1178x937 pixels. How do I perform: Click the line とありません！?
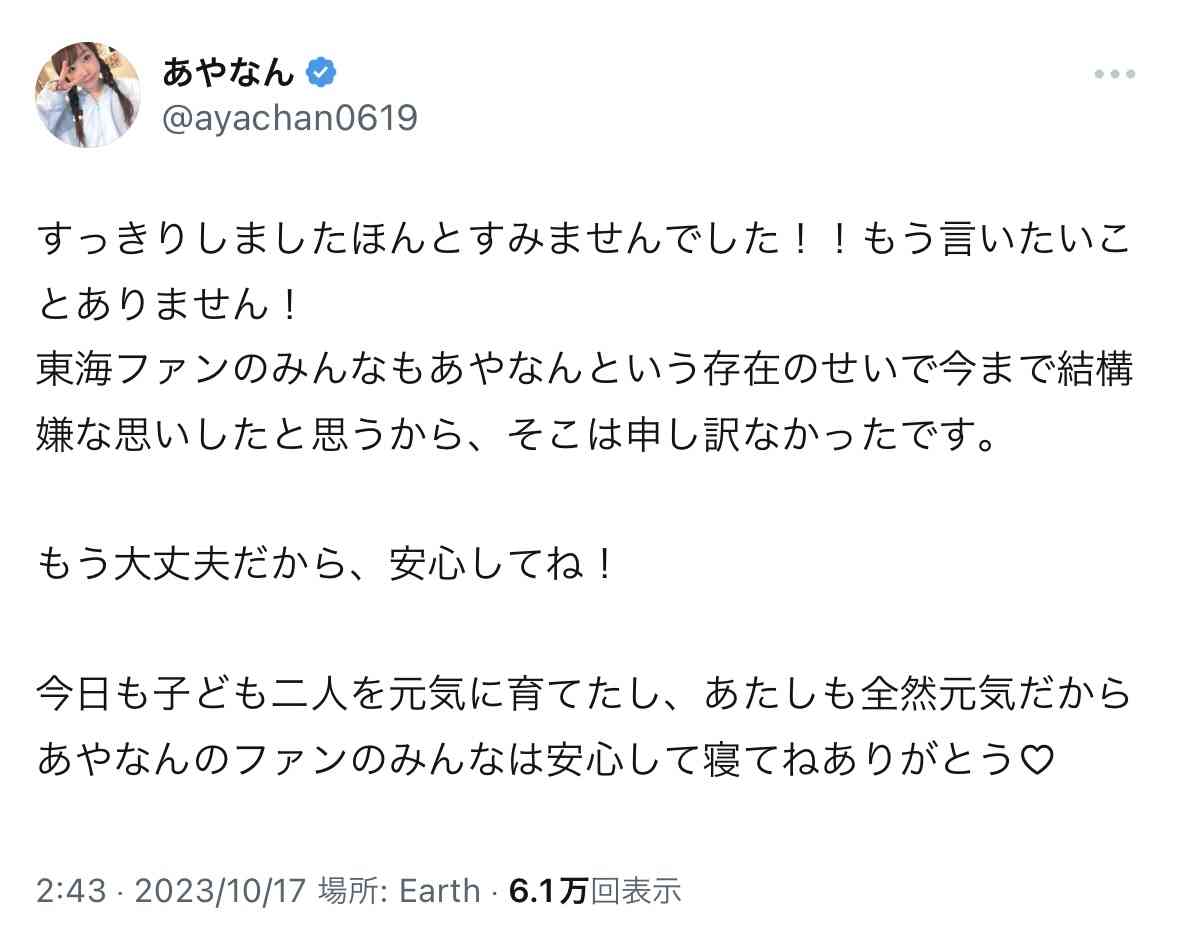168,304
